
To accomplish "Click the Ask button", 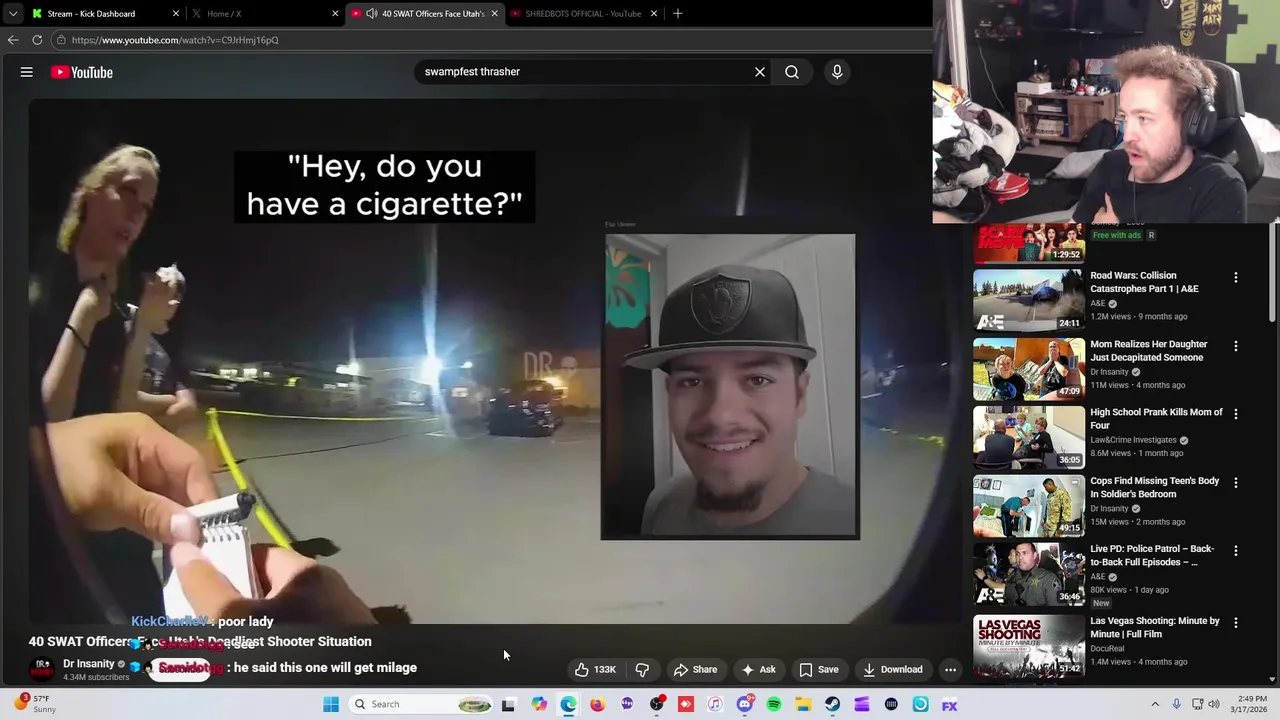I will 758,670.
